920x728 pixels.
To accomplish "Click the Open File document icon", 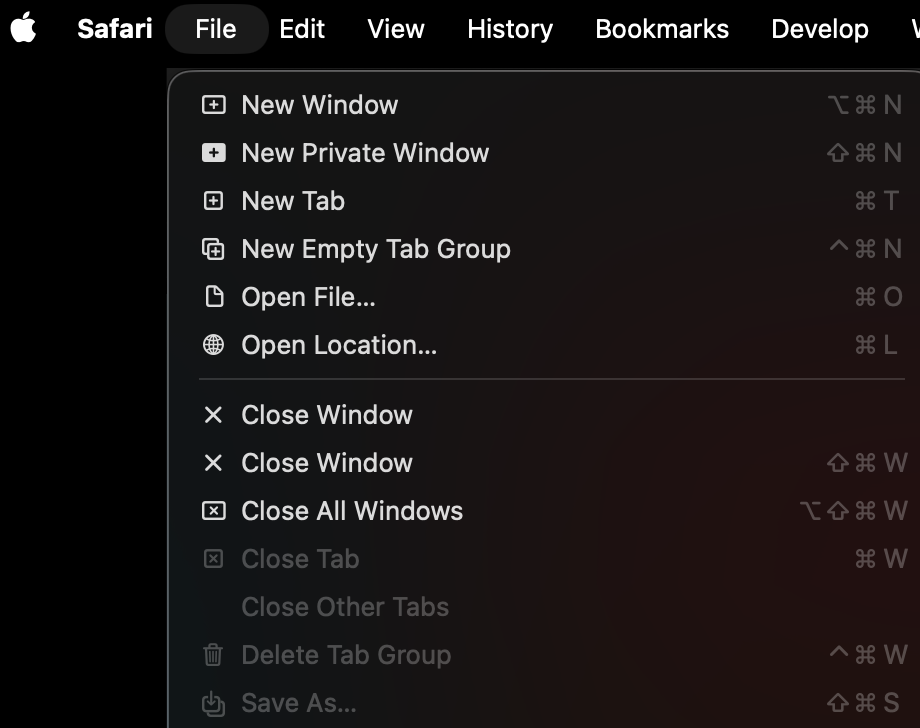I will click(x=213, y=297).
